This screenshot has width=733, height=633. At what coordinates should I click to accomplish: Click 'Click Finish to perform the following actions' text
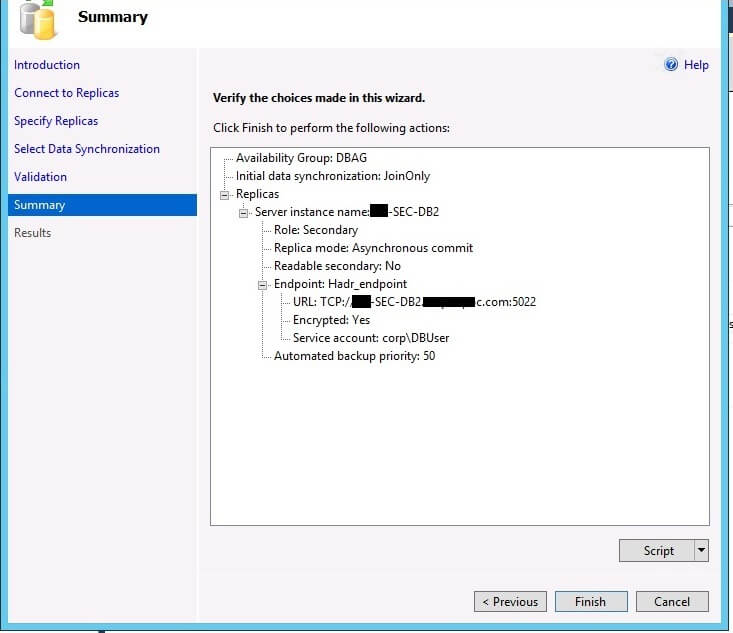331,128
